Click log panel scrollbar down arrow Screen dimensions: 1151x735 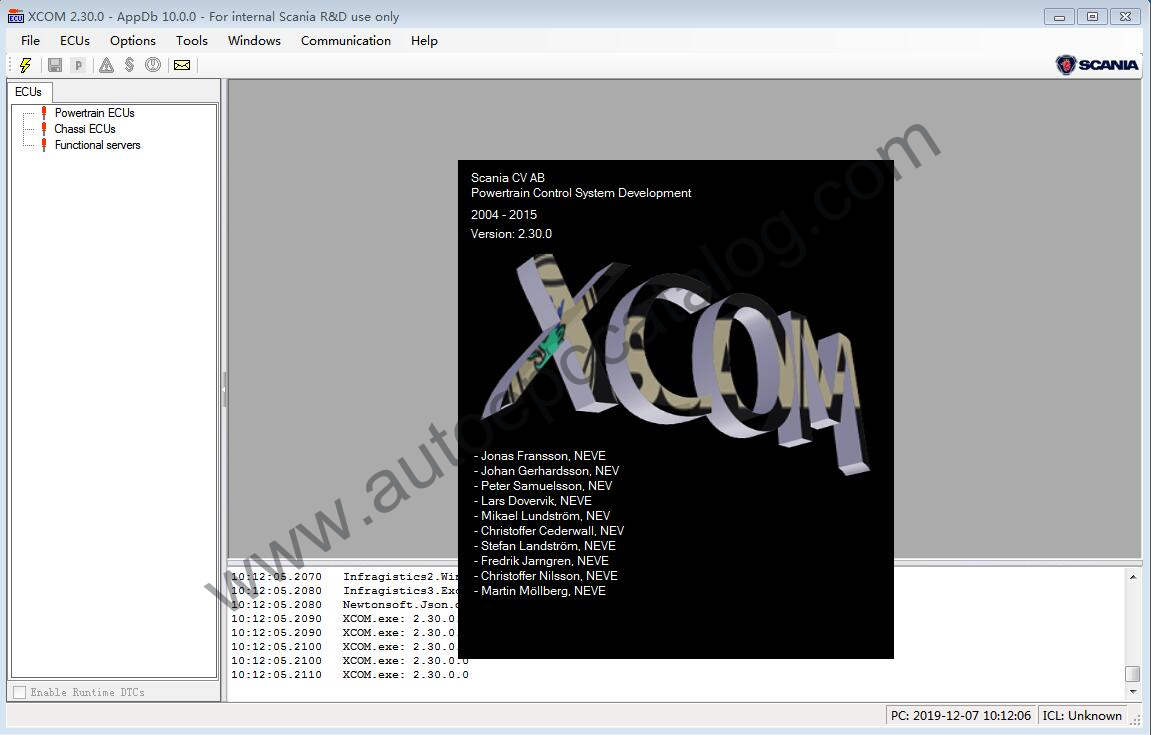click(1133, 691)
